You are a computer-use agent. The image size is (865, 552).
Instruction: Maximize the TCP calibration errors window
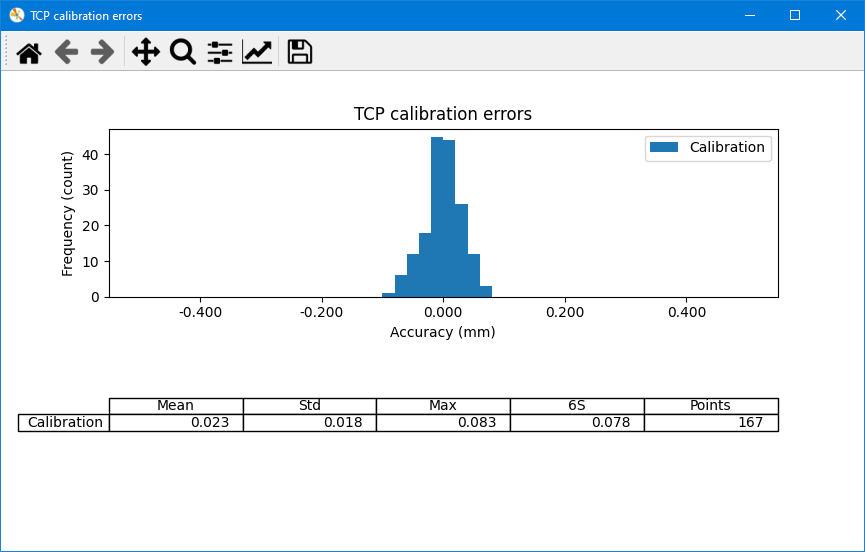click(x=795, y=15)
